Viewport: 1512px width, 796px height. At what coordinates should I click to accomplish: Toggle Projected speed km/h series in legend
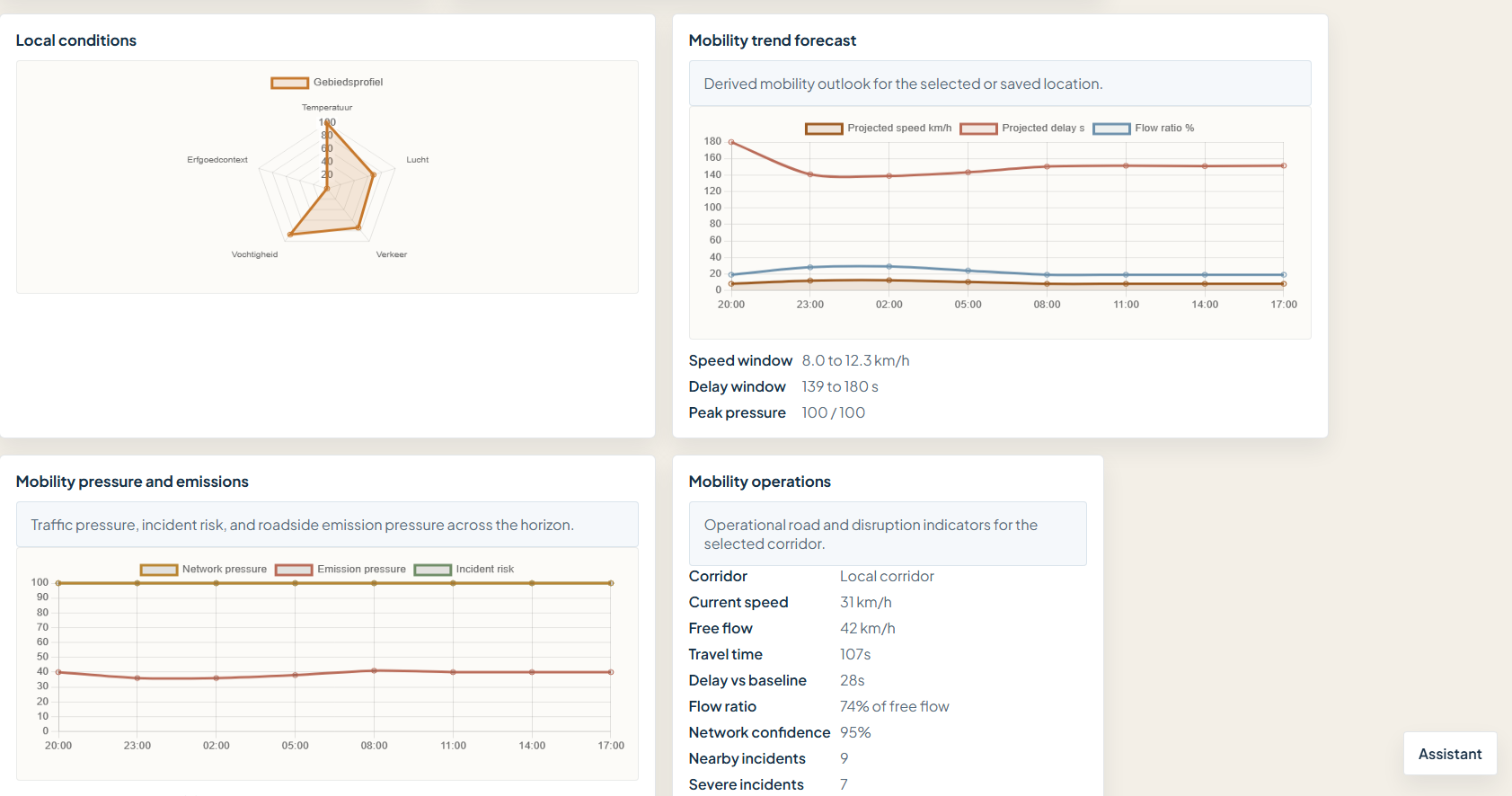tap(879, 128)
